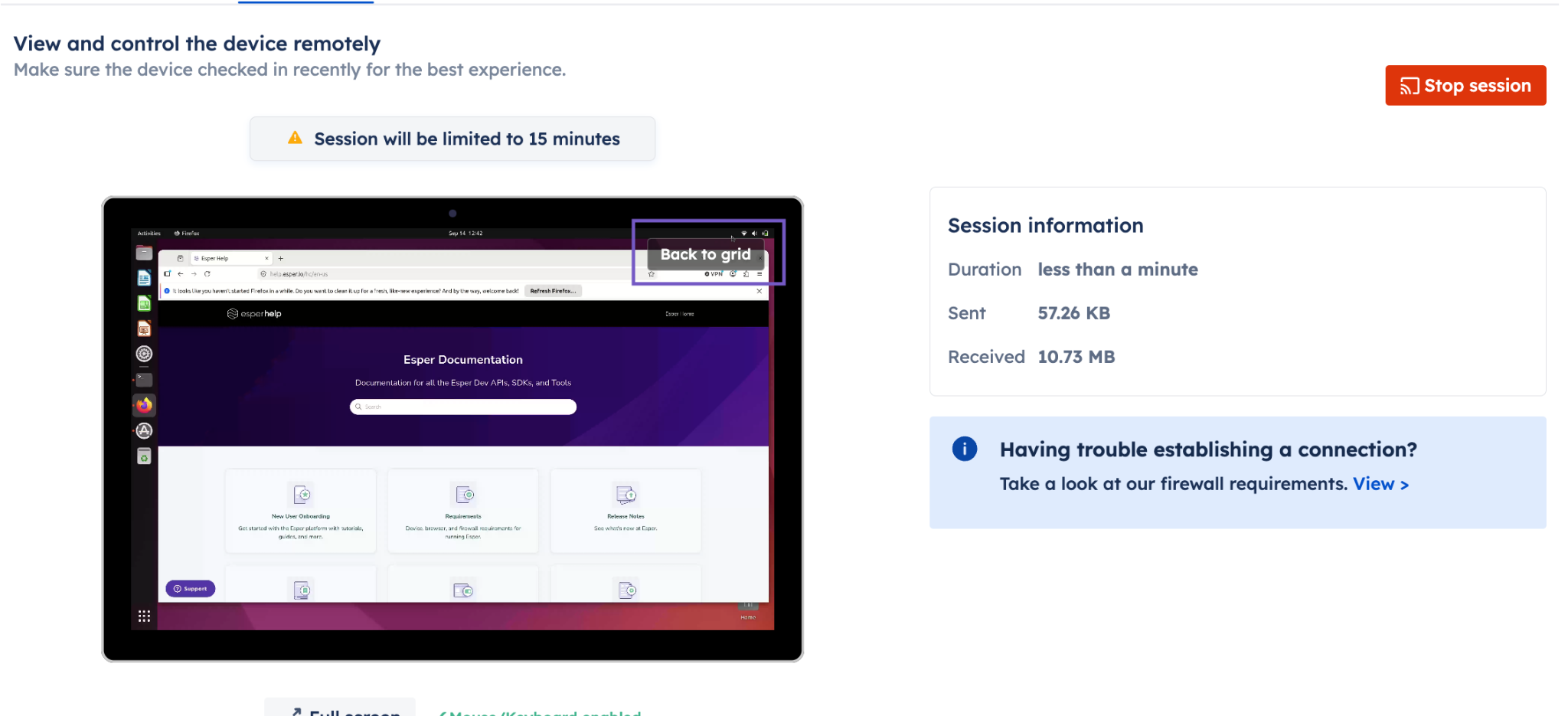Screen dimensions: 1568x716
Task: Launch LibreOffice Impress from the dock
Action: point(144,329)
